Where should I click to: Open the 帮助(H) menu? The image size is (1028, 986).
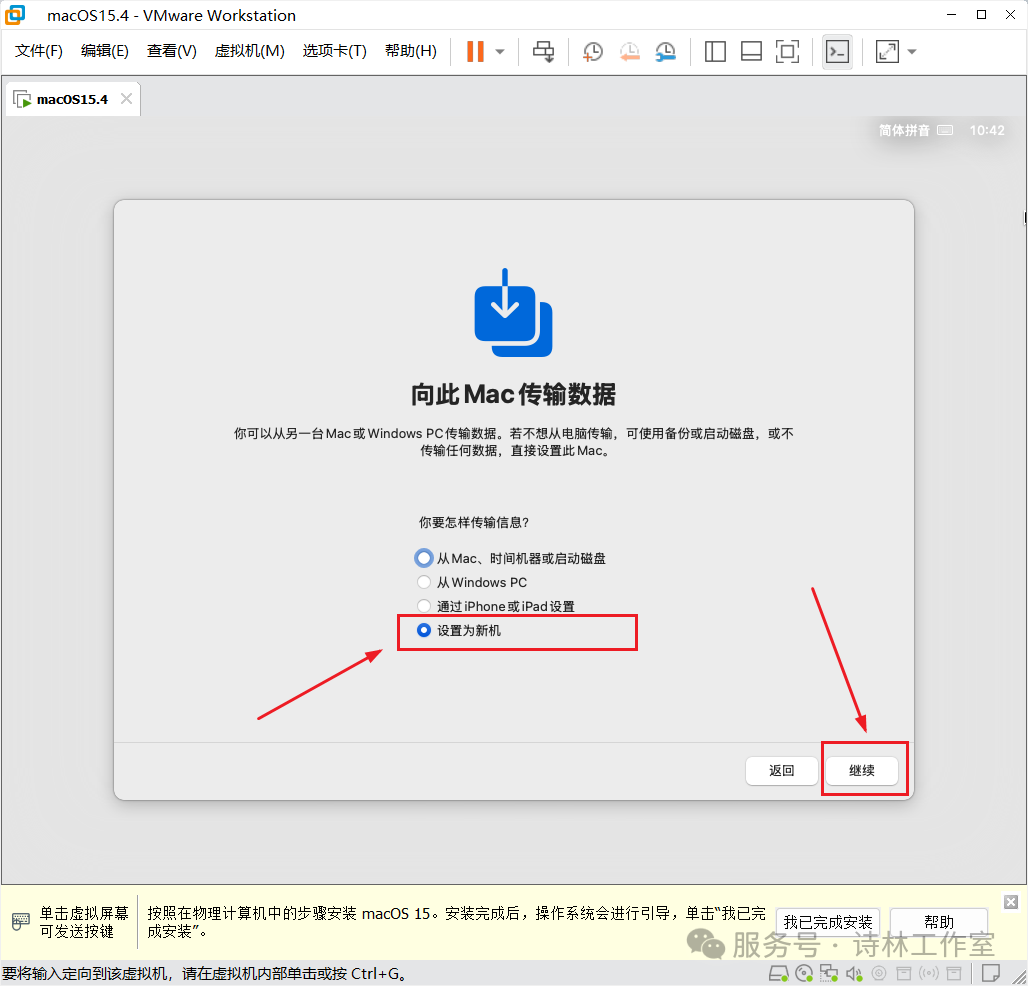(x=410, y=51)
